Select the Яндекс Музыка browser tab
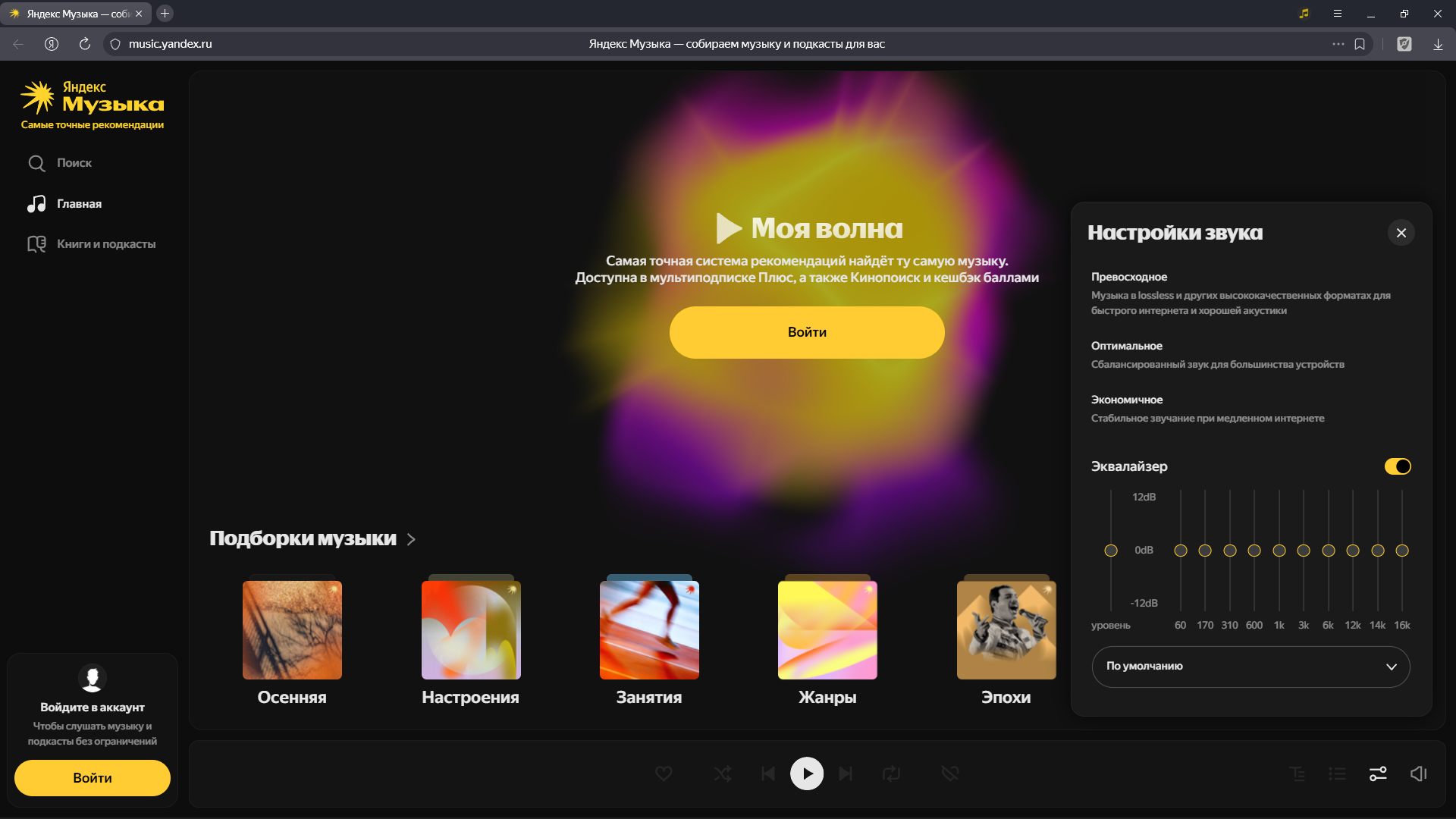This screenshot has width=1456, height=819. pyautogui.click(x=76, y=14)
